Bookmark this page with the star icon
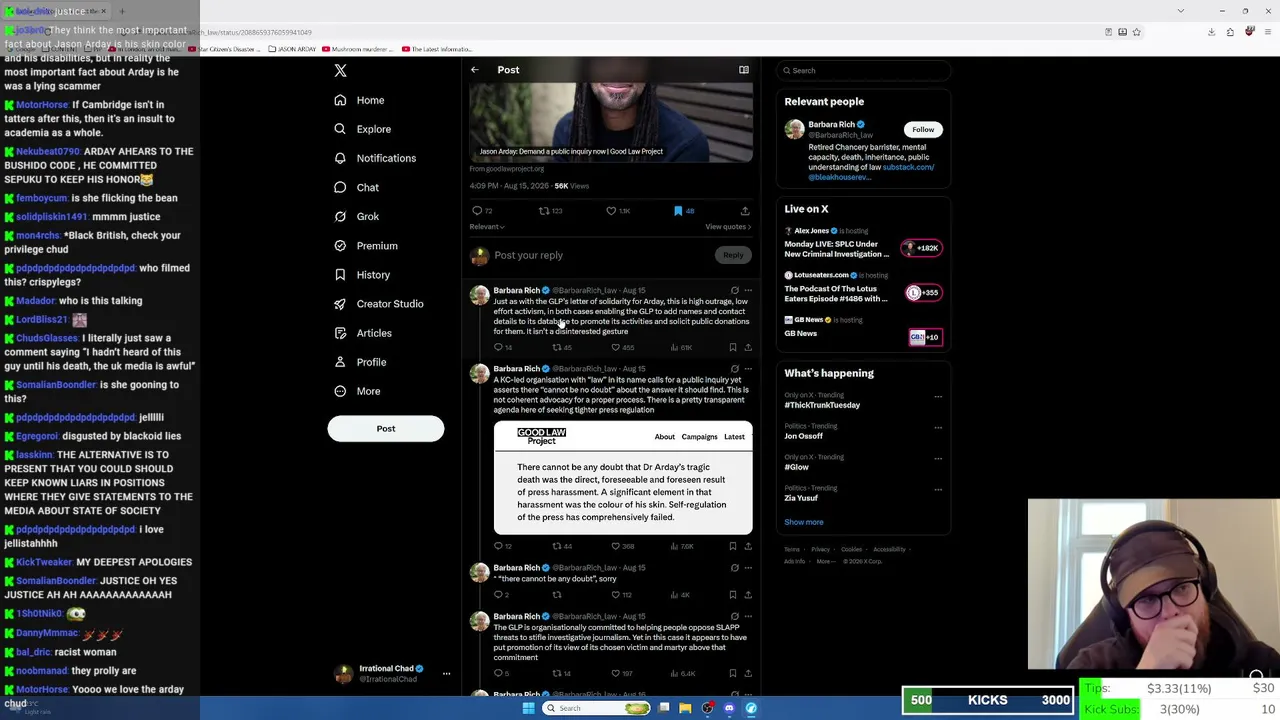 coord(1136,32)
